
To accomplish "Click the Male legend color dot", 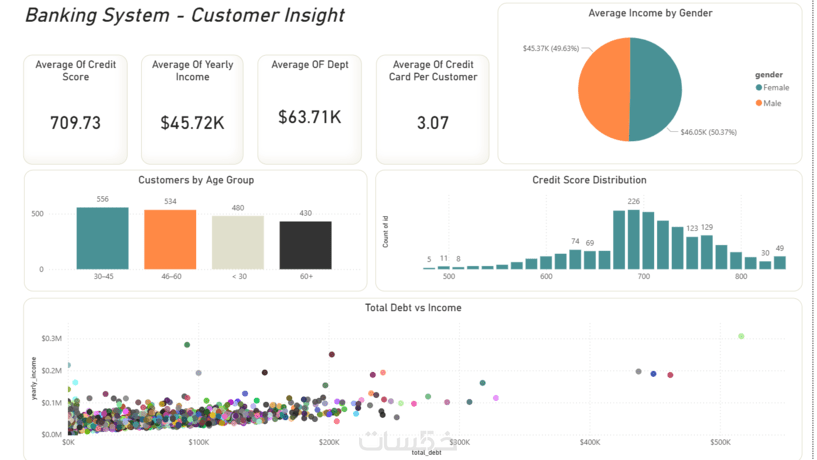I will (759, 103).
